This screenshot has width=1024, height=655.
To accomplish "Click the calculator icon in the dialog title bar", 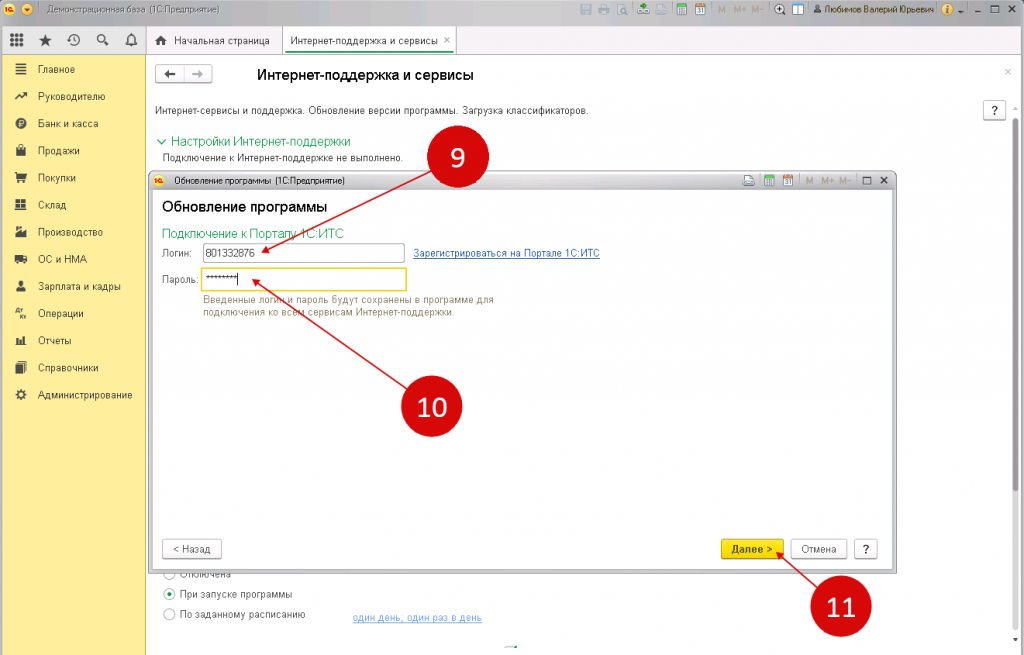I will [x=769, y=180].
